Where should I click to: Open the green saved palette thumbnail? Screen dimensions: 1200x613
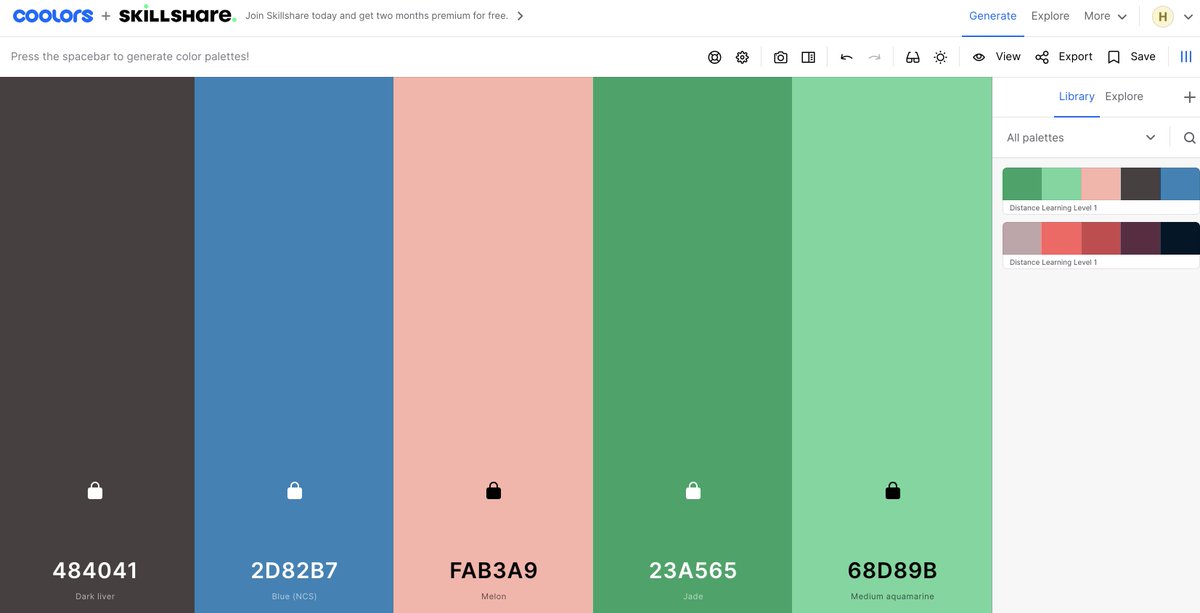coord(1101,184)
